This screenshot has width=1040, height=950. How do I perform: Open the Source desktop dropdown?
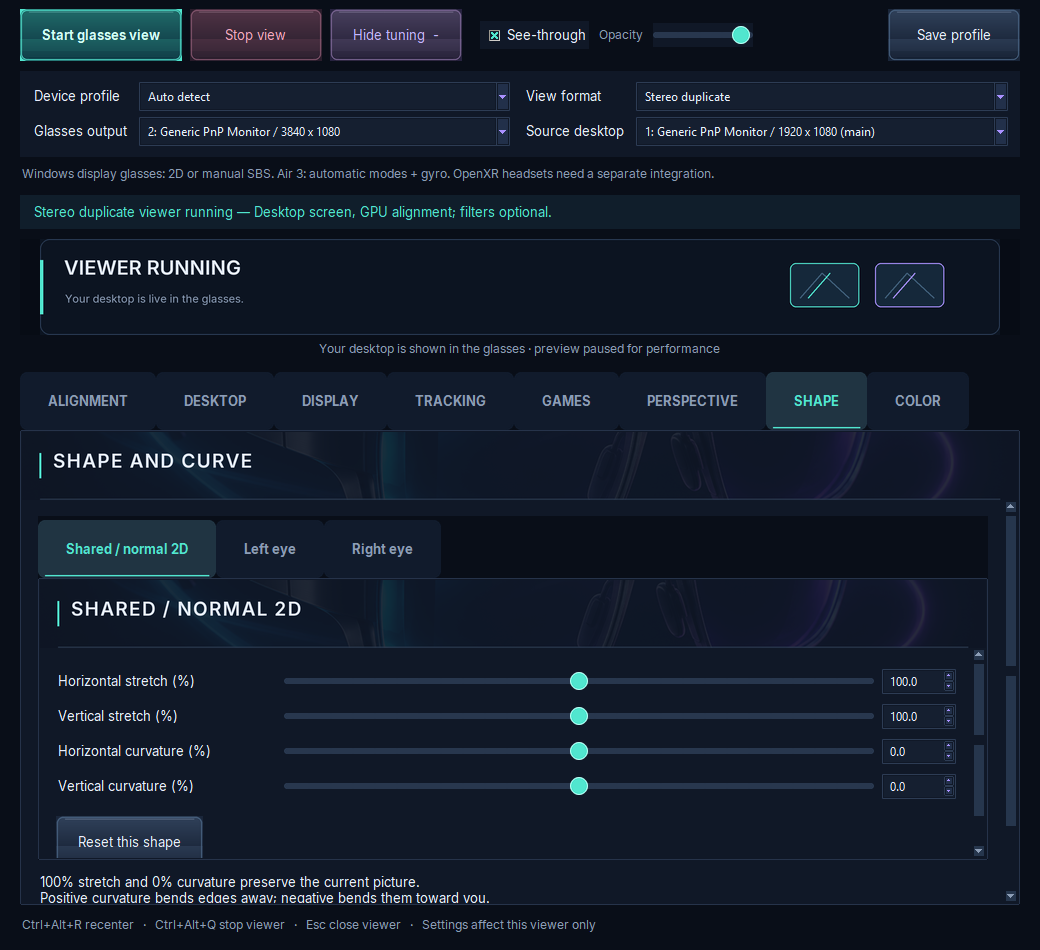(821, 131)
